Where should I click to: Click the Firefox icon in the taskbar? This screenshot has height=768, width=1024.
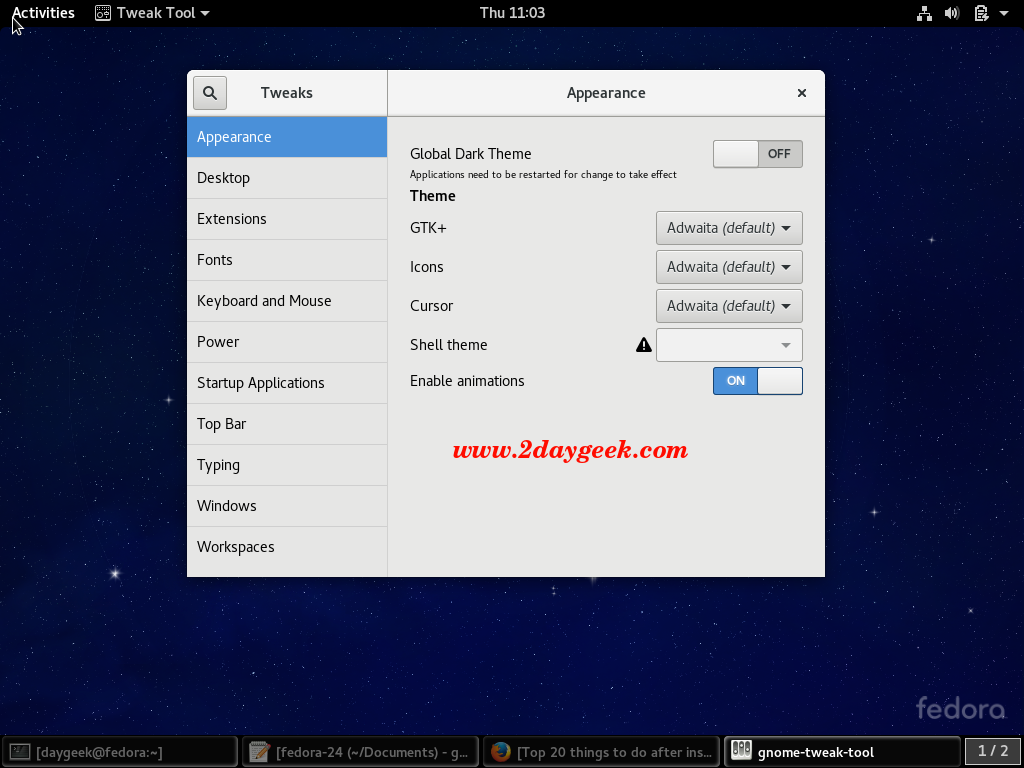pyautogui.click(x=501, y=752)
